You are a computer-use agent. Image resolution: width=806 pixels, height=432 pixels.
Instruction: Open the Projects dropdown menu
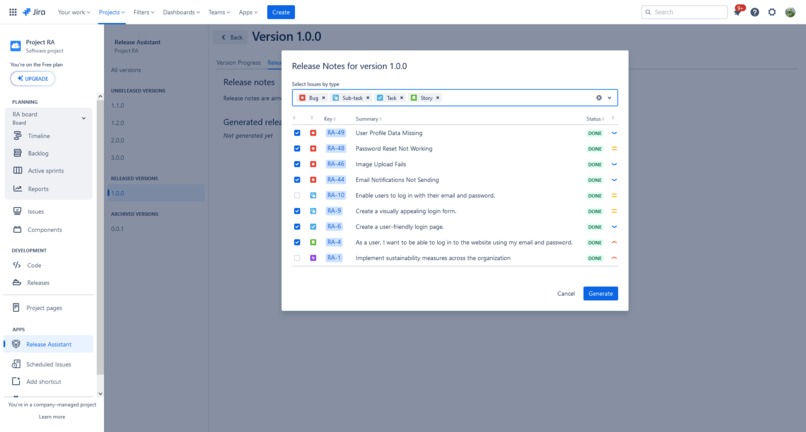point(112,12)
